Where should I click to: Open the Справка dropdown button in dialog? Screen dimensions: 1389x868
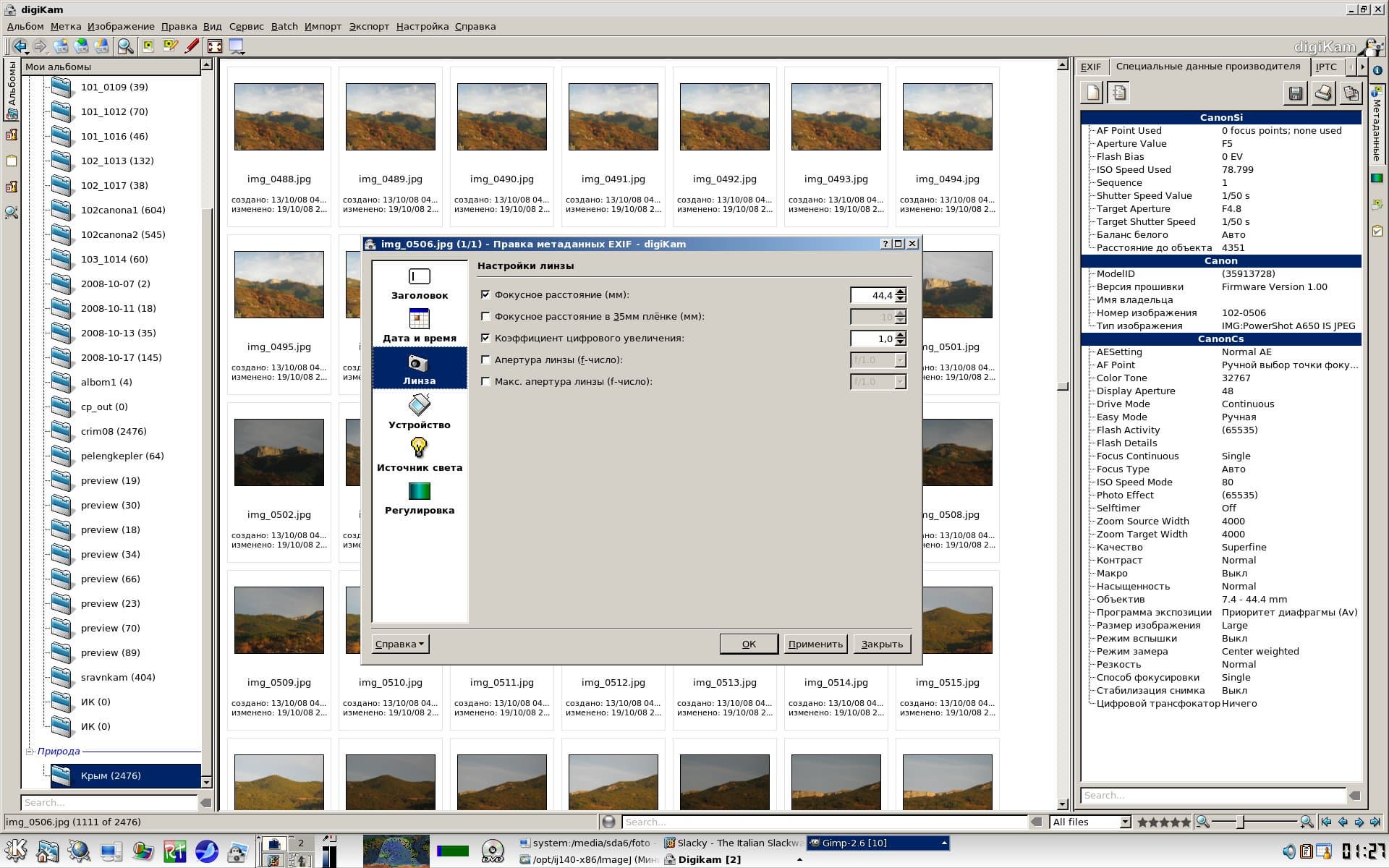400,644
